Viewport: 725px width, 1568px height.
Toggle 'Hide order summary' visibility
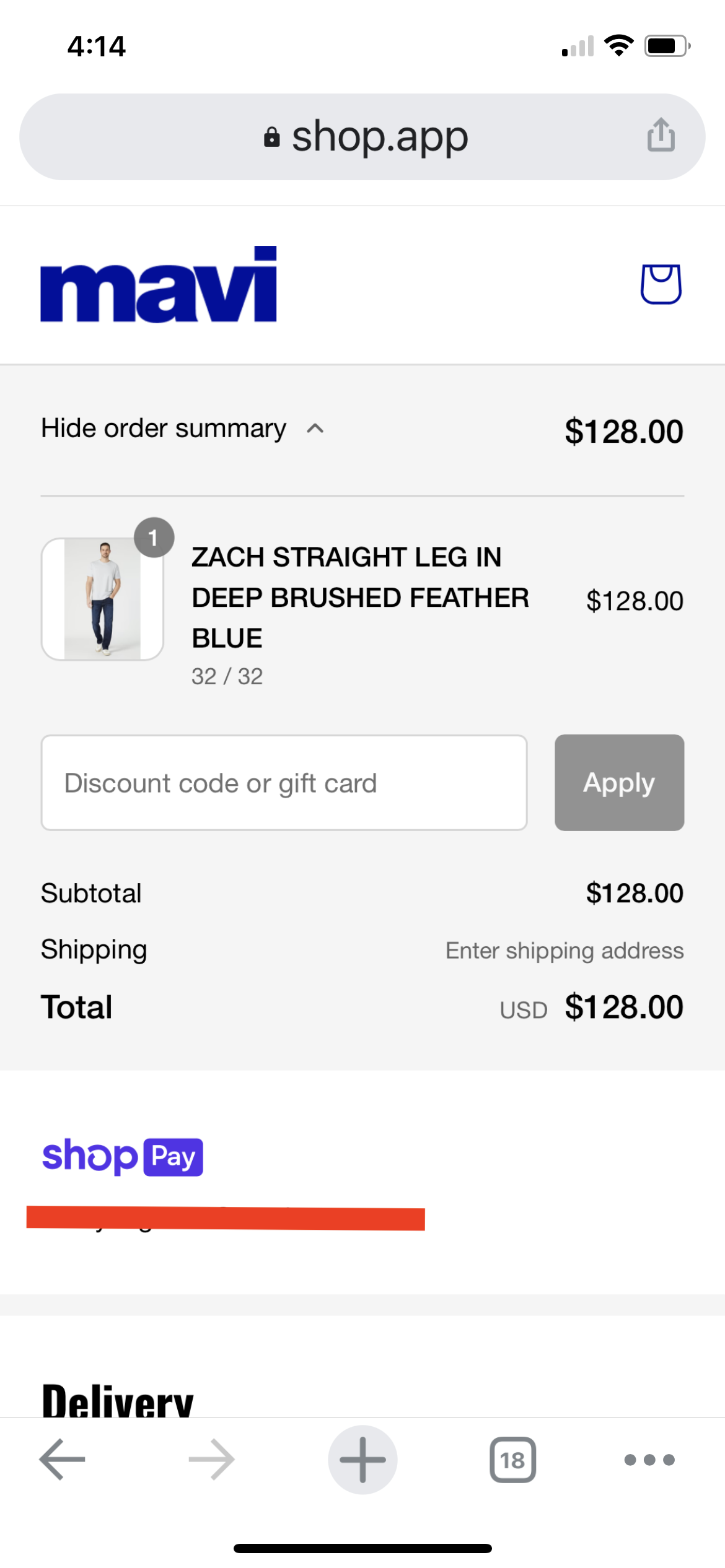coord(164,428)
